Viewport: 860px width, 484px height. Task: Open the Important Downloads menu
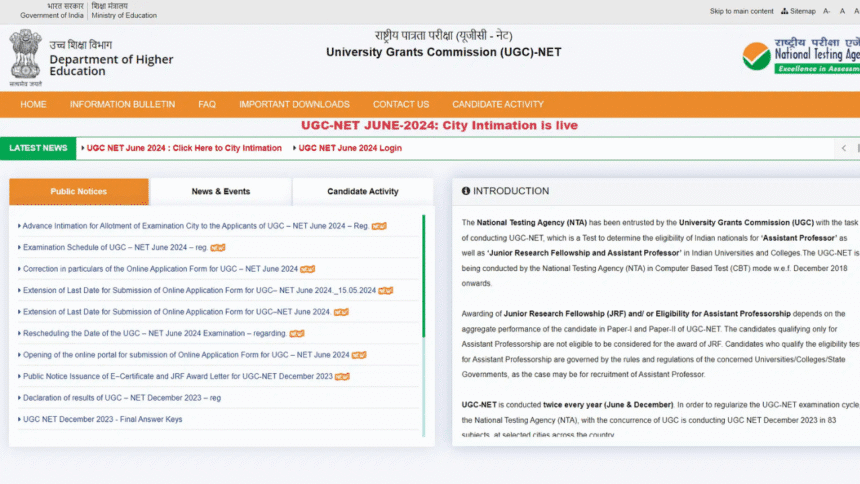[x=294, y=104]
